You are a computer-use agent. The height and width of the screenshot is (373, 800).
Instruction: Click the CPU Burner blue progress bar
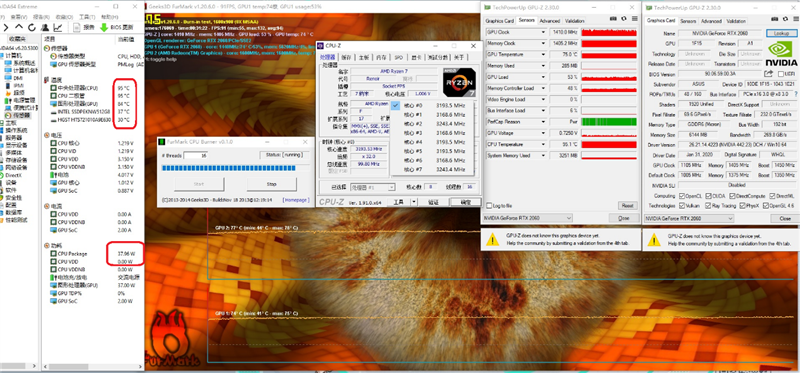pyautogui.click(x=235, y=168)
